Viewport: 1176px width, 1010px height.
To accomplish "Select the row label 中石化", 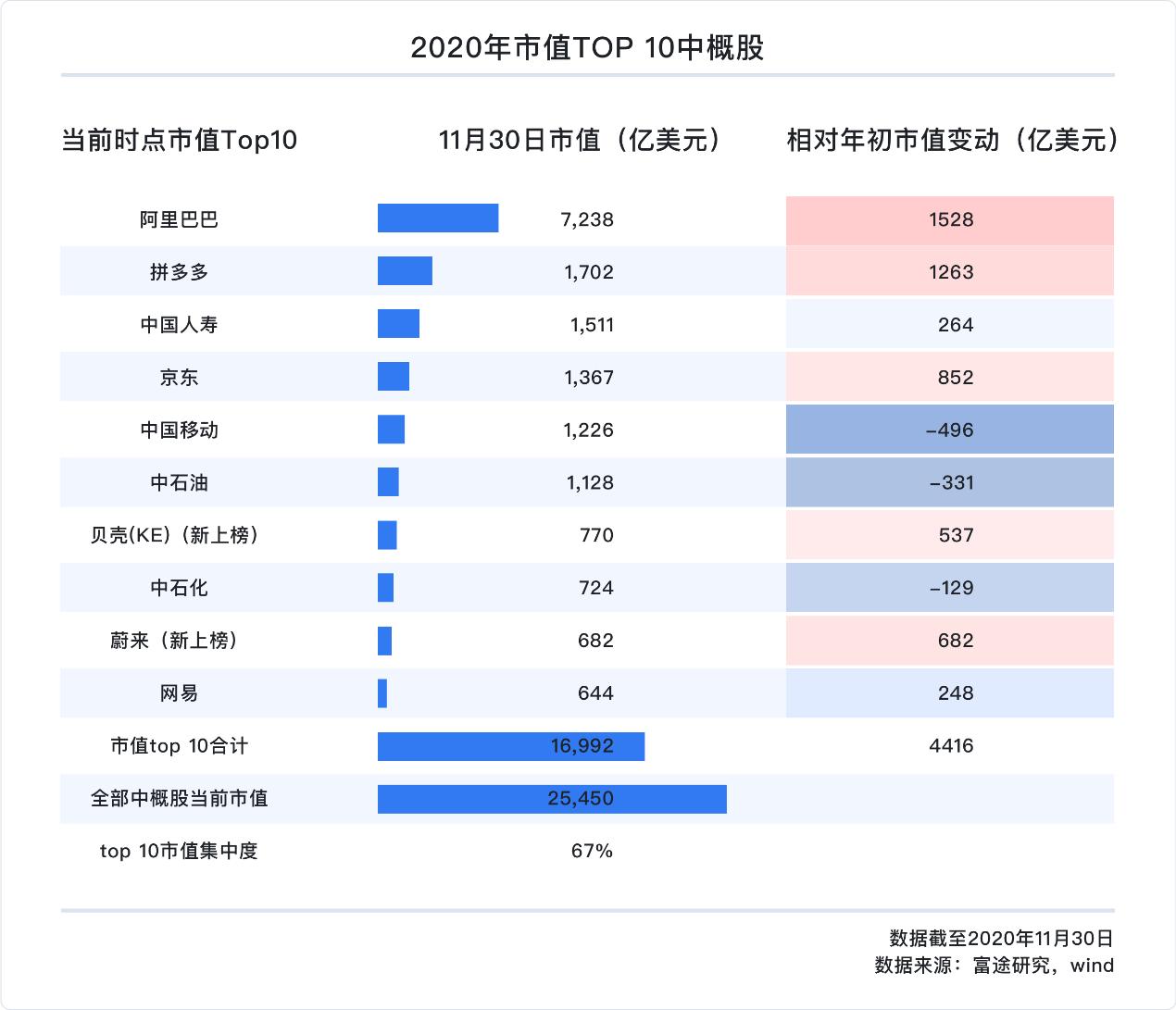I will pos(179,588).
